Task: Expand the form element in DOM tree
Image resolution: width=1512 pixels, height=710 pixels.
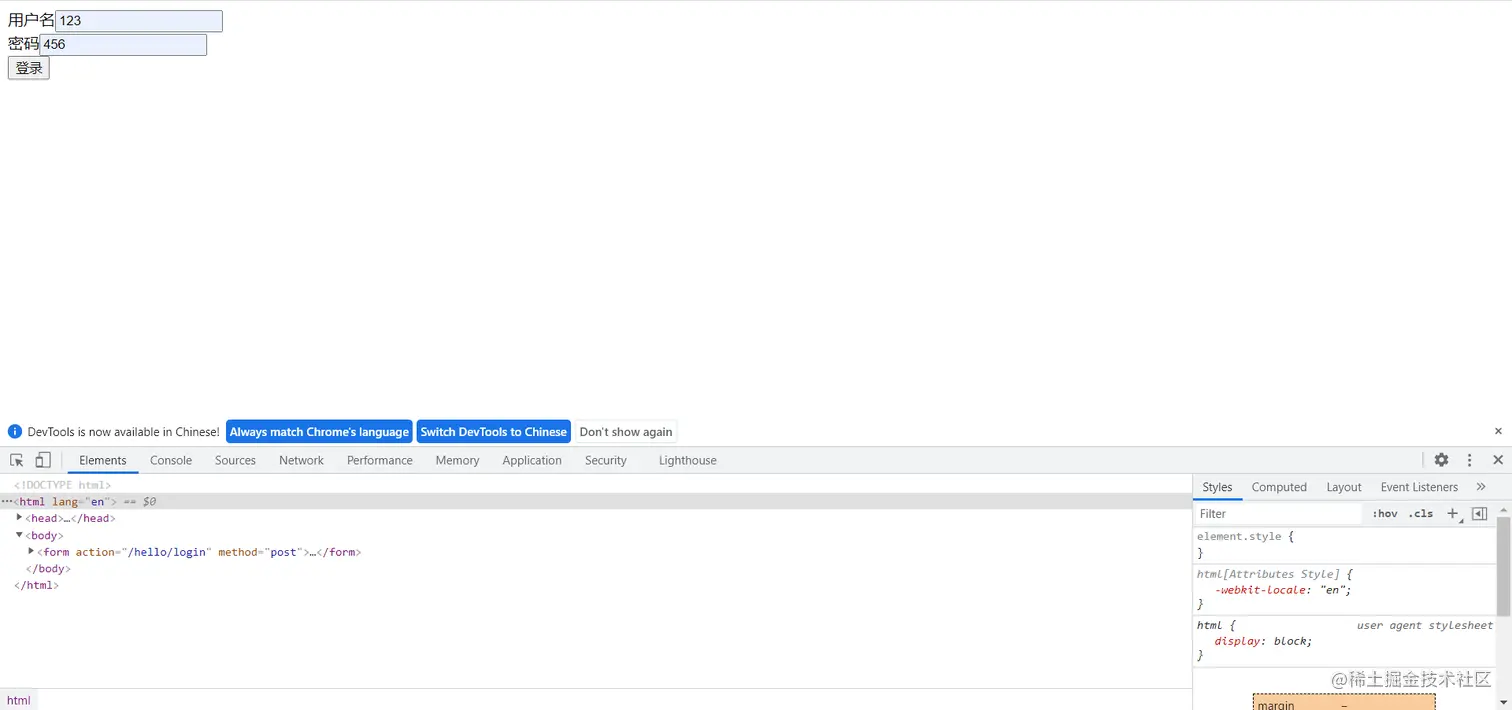Action: point(31,551)
